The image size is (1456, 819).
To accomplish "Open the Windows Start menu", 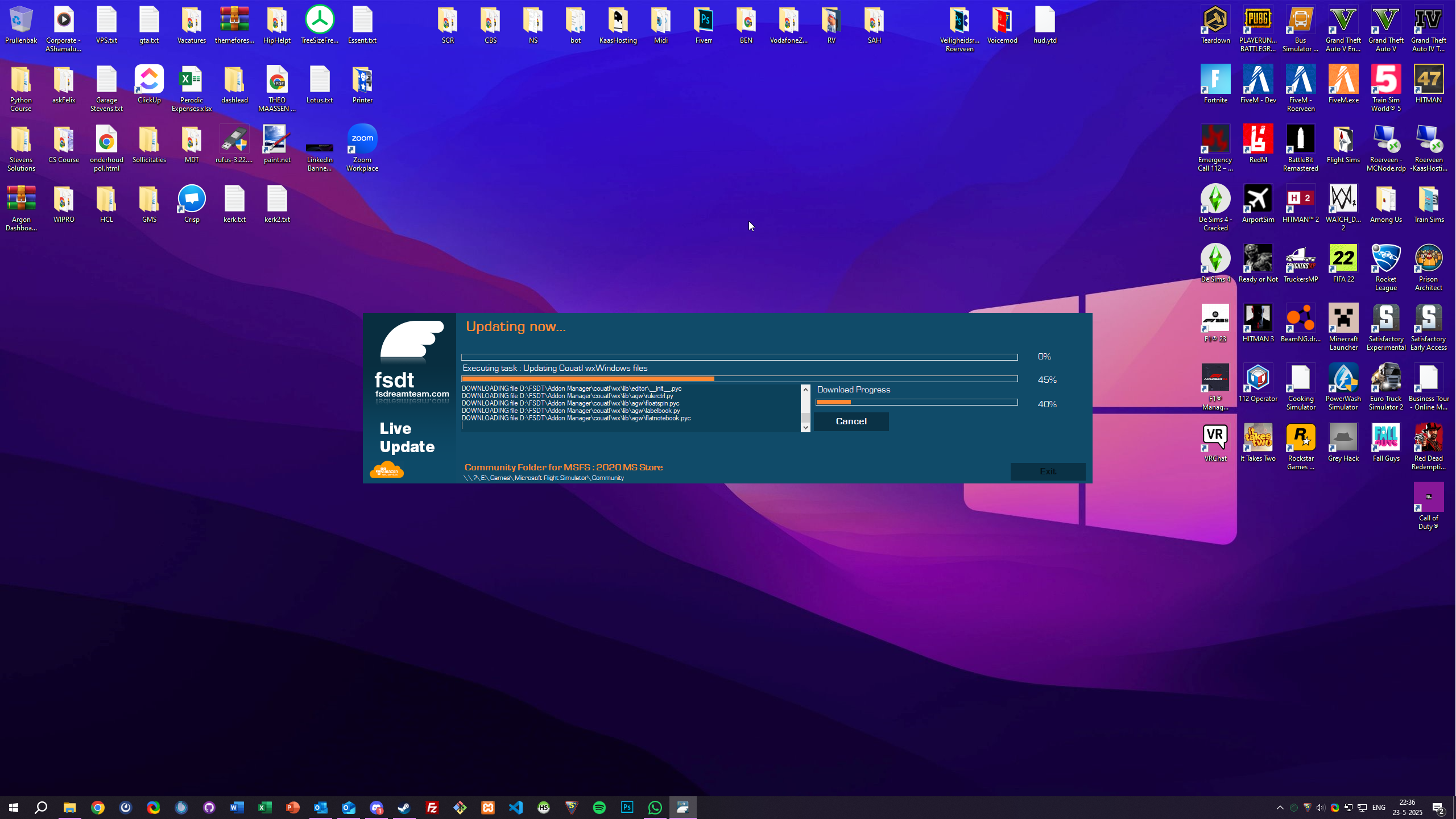I will tap(14, 808).
